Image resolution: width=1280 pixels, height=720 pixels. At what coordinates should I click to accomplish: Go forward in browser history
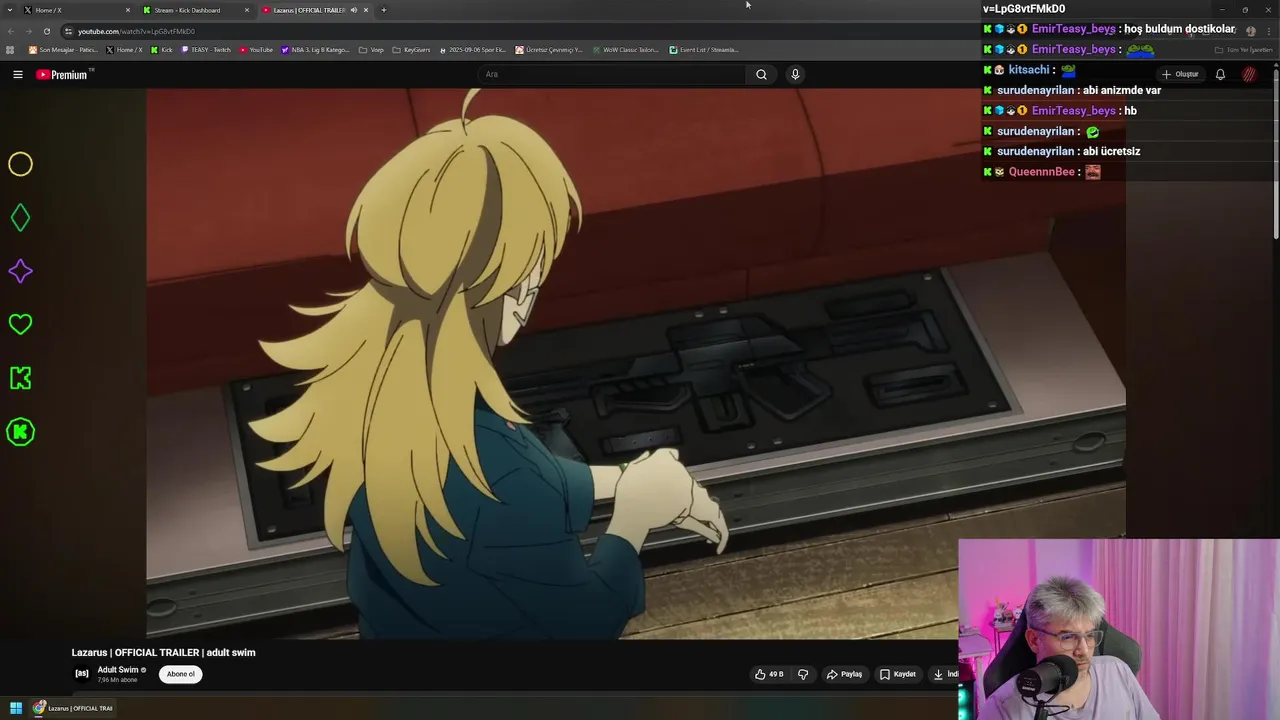tap(28, 31)
